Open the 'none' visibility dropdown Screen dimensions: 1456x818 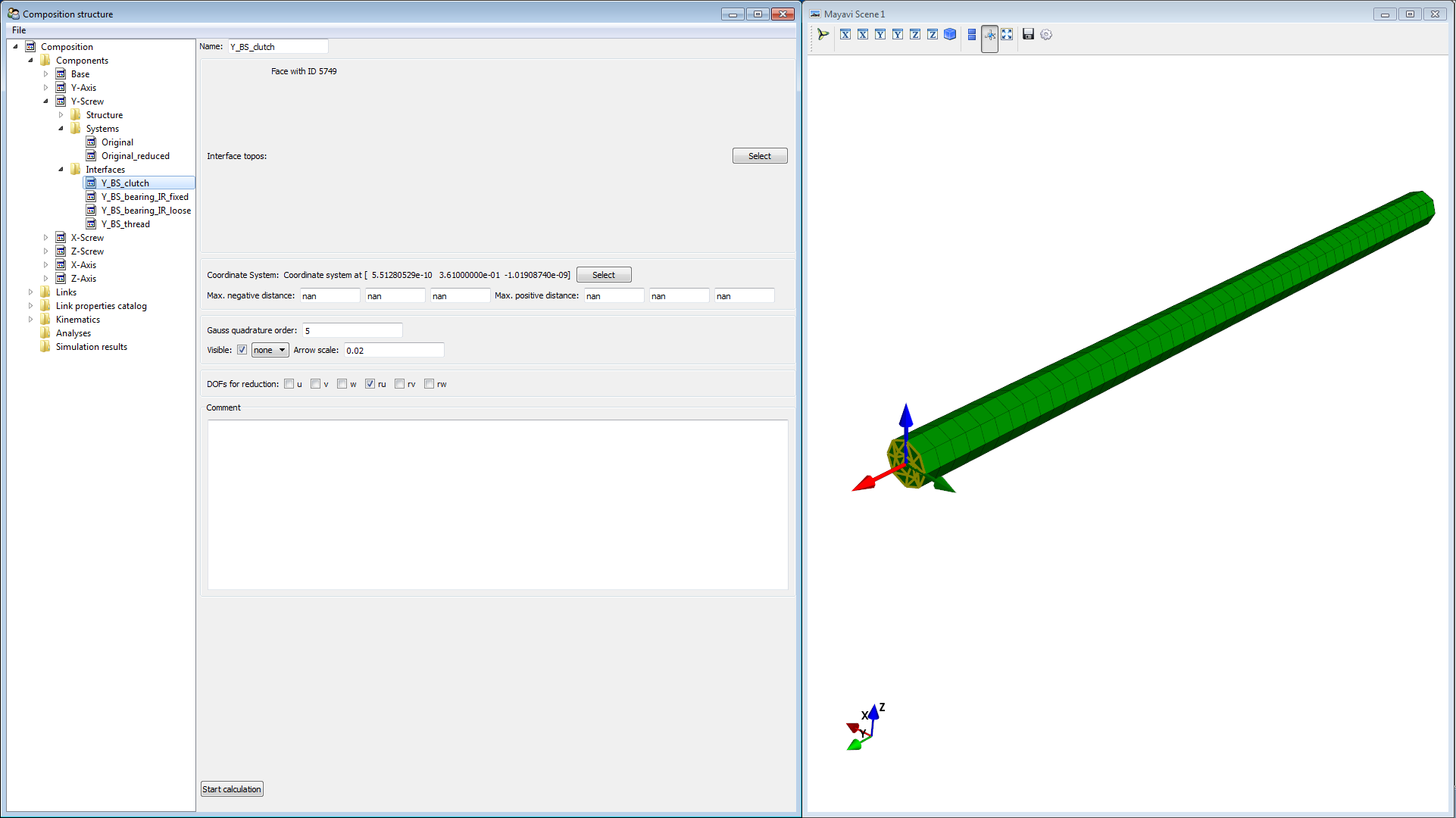click(270, 350)
